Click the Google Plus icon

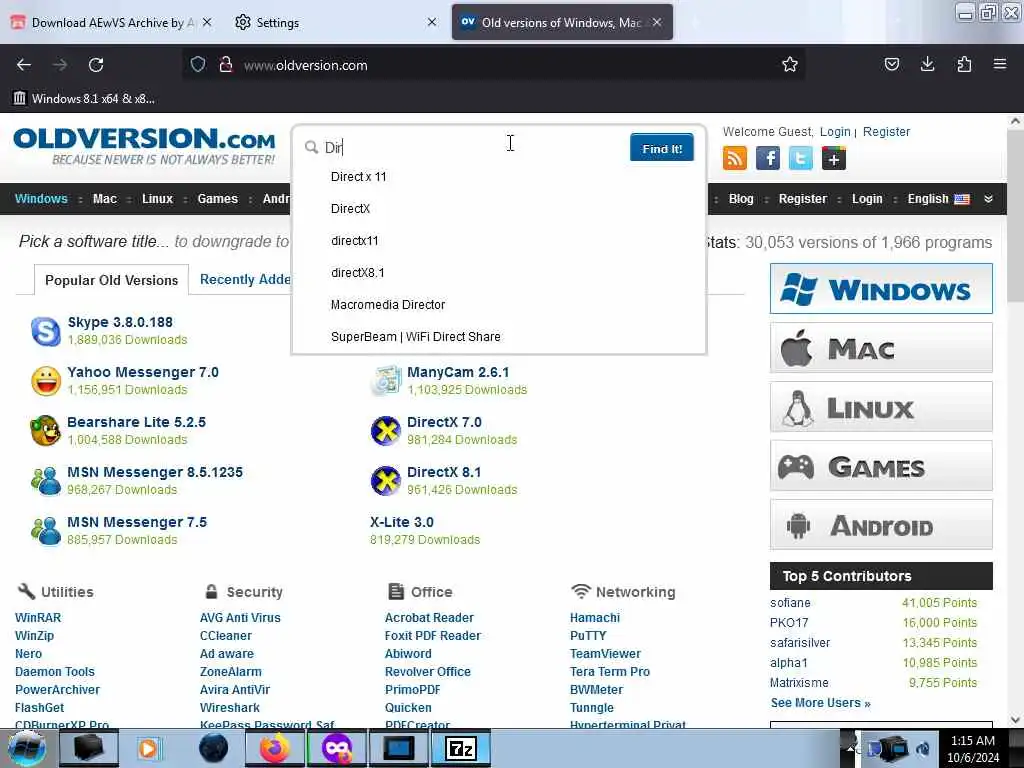click(x=834, y=158)
